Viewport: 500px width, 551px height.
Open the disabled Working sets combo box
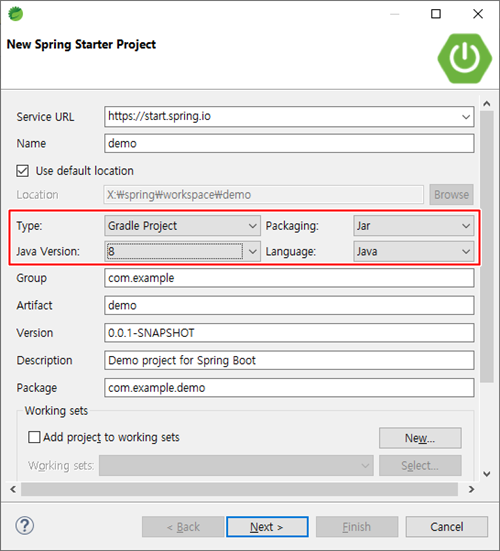(x=236, y=466)
